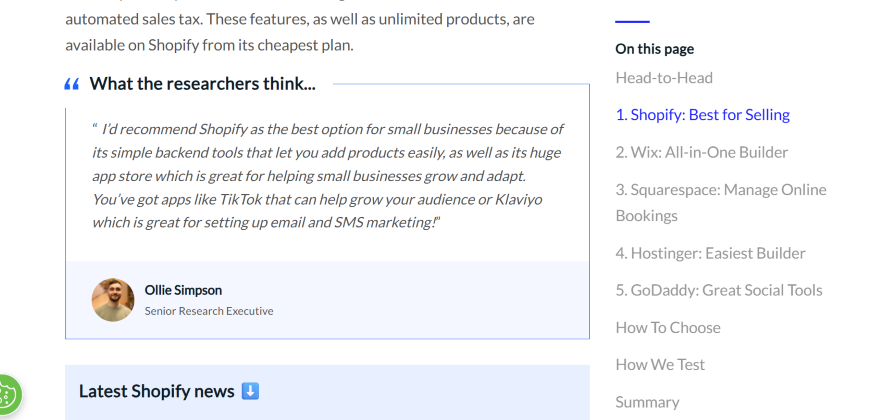Open the 'How We Test' section
Screen dimensions: 880x420
pyautogui.click(x=660, y=364)
